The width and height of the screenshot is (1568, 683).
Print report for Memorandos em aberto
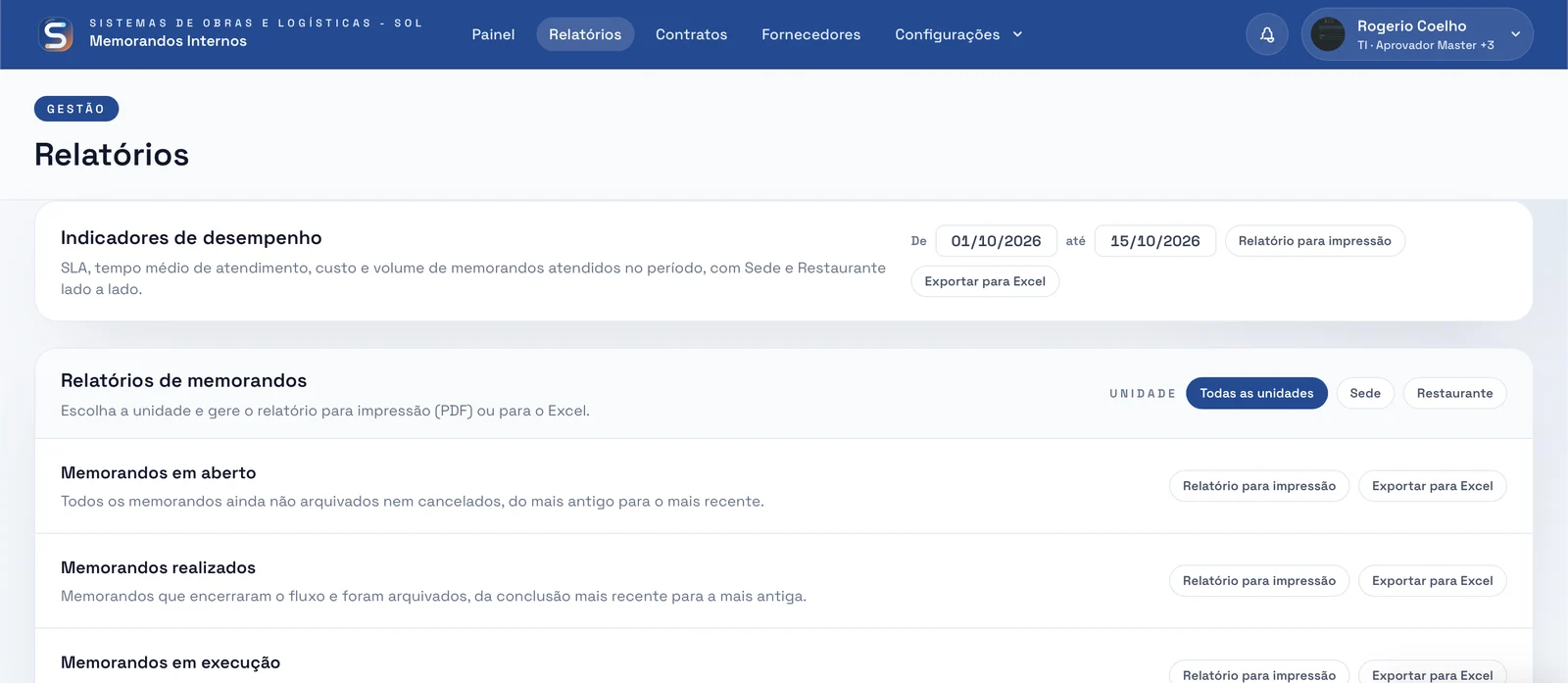coord(1258,486)
